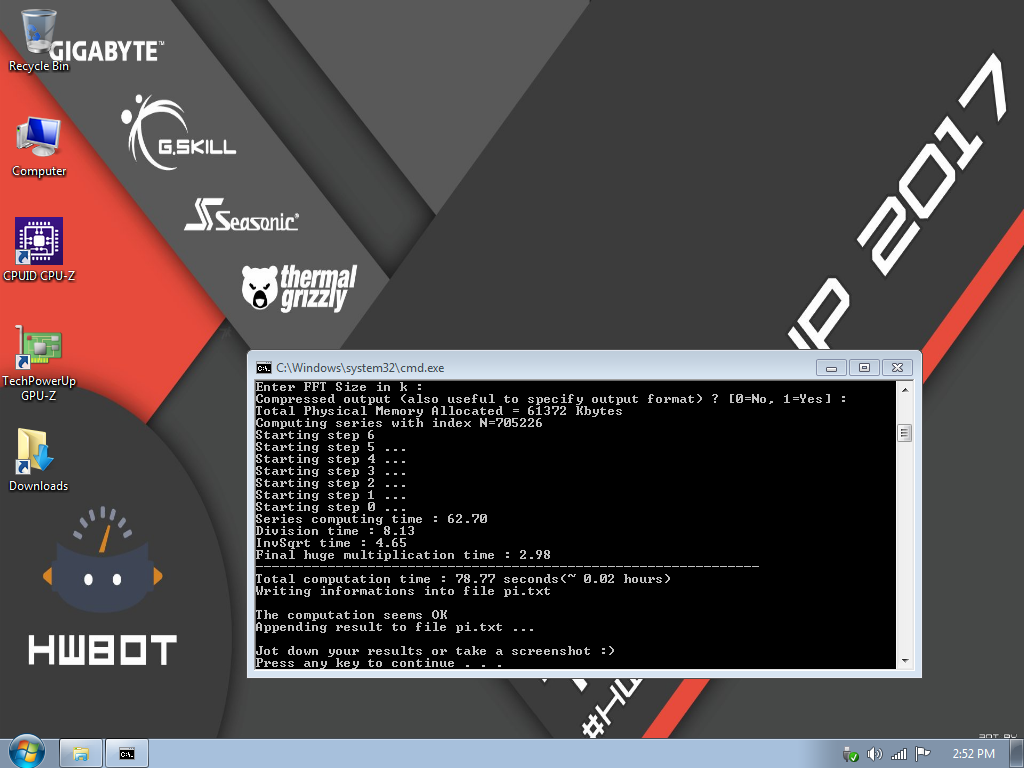Launch the TechPowerUp GPU-Z shortcut
The image size is (1024, 768).
click(39, 363)
